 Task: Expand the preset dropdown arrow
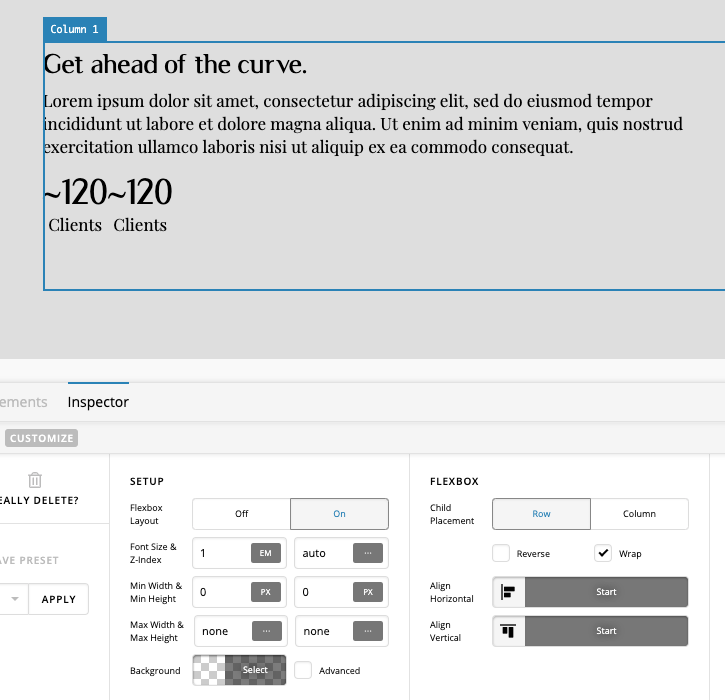coord(15,599)
